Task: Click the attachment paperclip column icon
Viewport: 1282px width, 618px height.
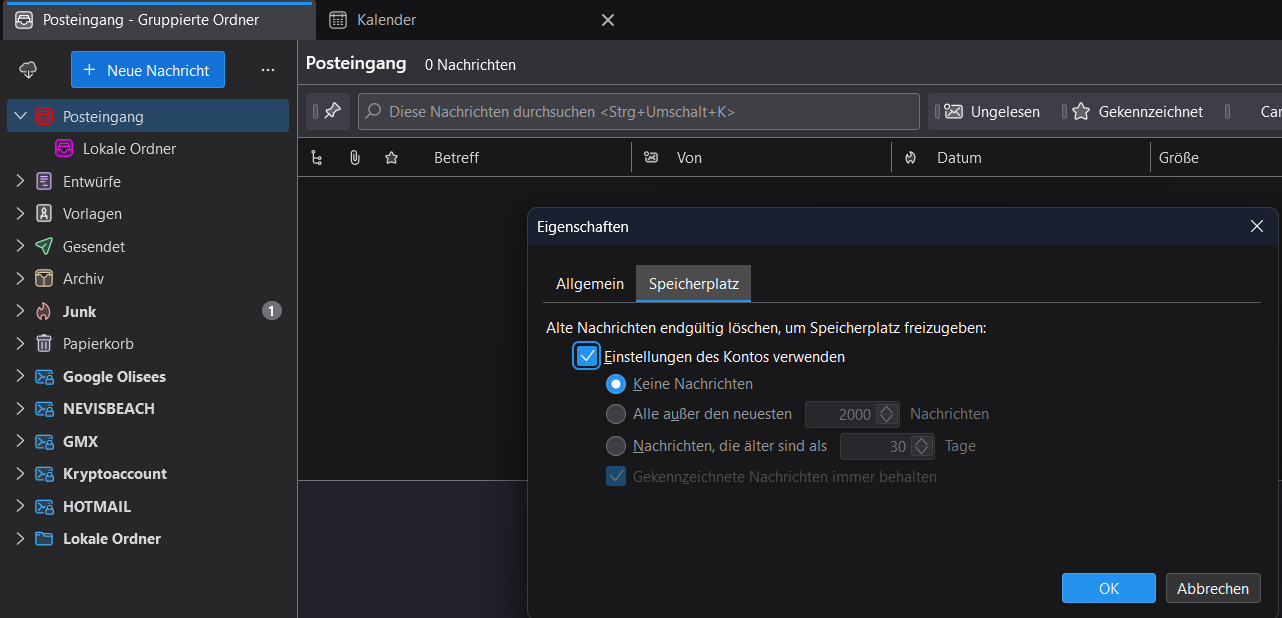Action: tap(354, 158)
